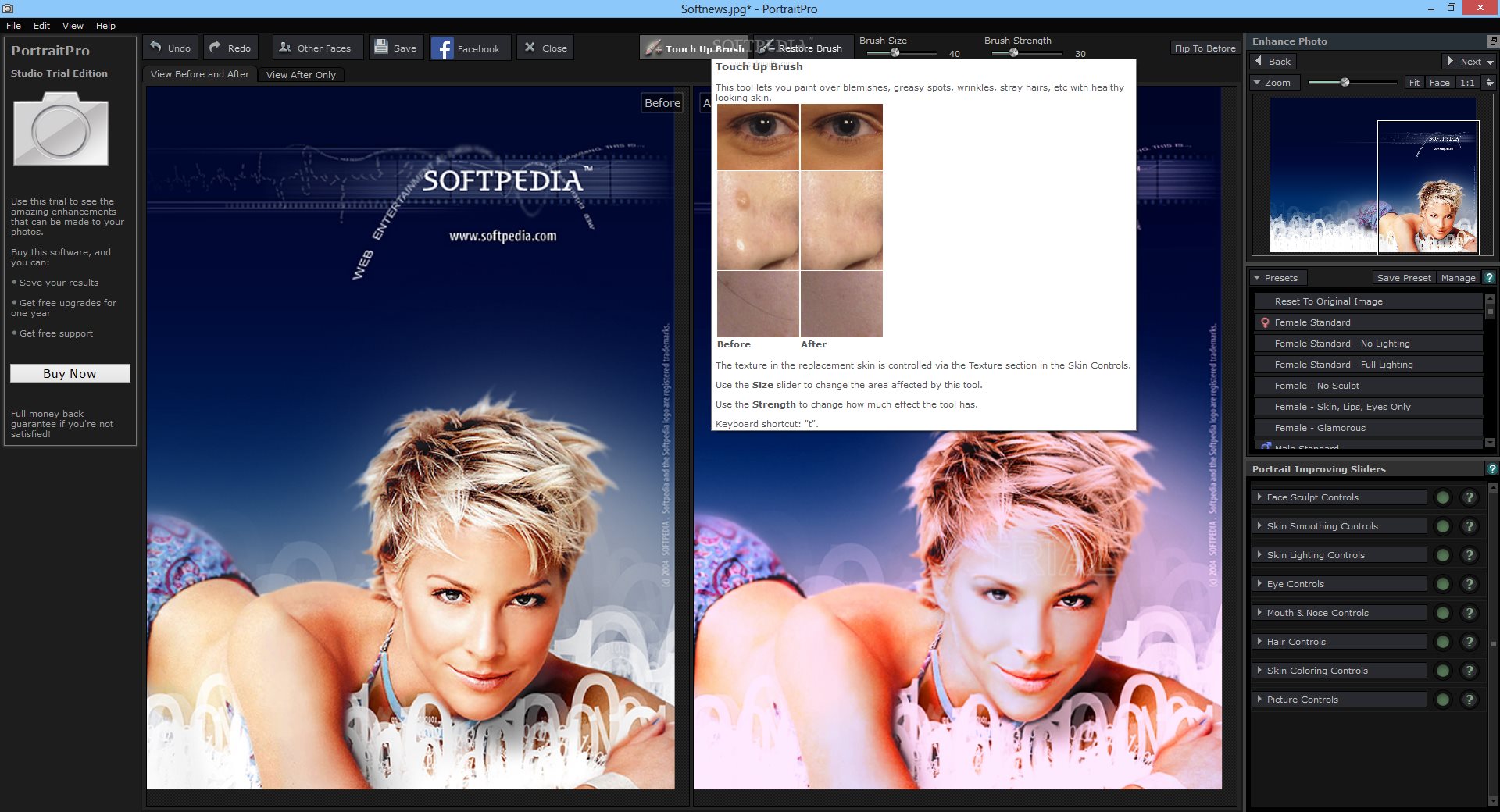The width and height of the screenshot is (1500, 812).
Task: Open help for Picture Controls
Action: [x=1470, y=700]
